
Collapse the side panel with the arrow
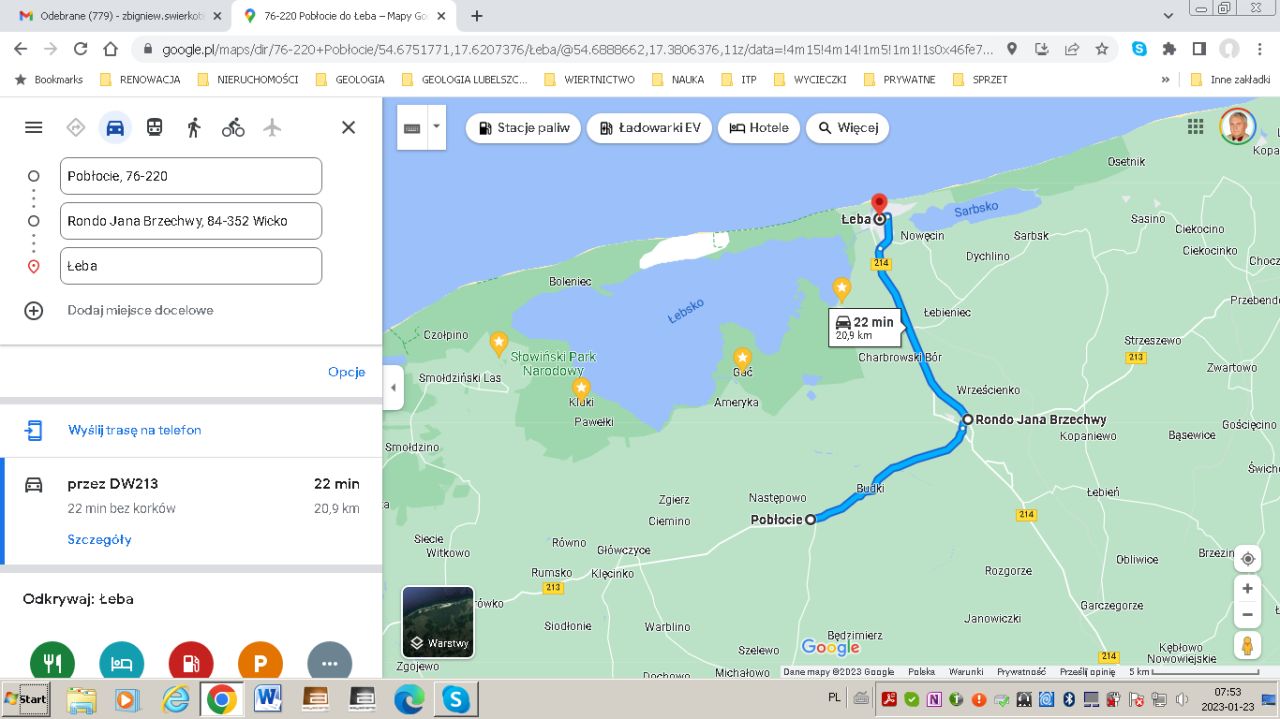393,388
